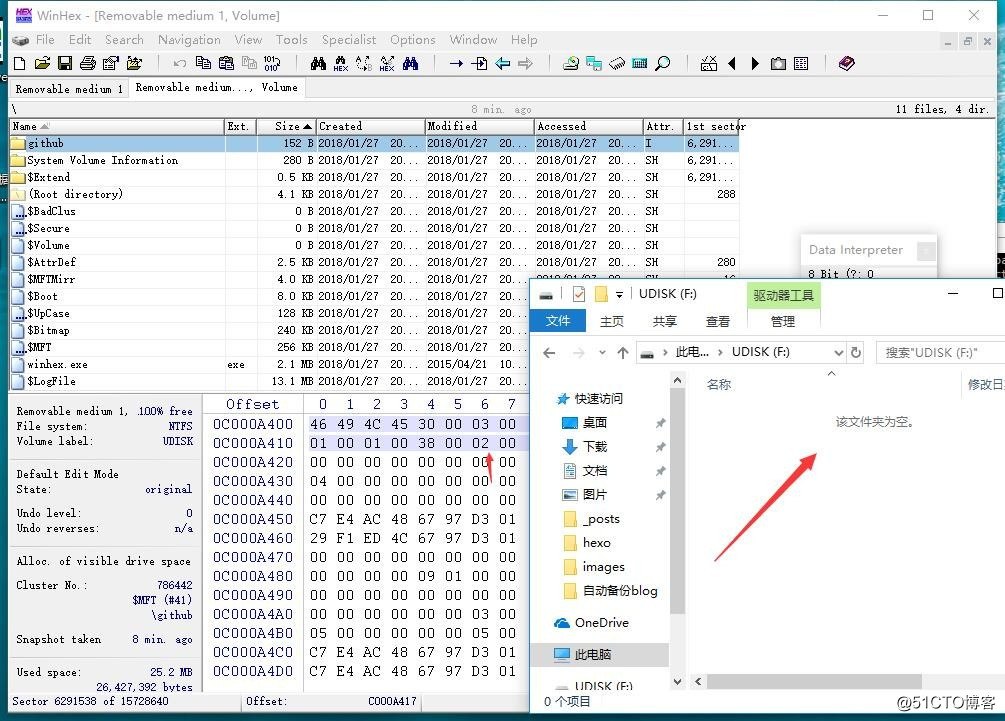Click the Open disk icon
The width and height of the screenshot is (1005, 721).
pyautogui.click(x=570, y=63)
